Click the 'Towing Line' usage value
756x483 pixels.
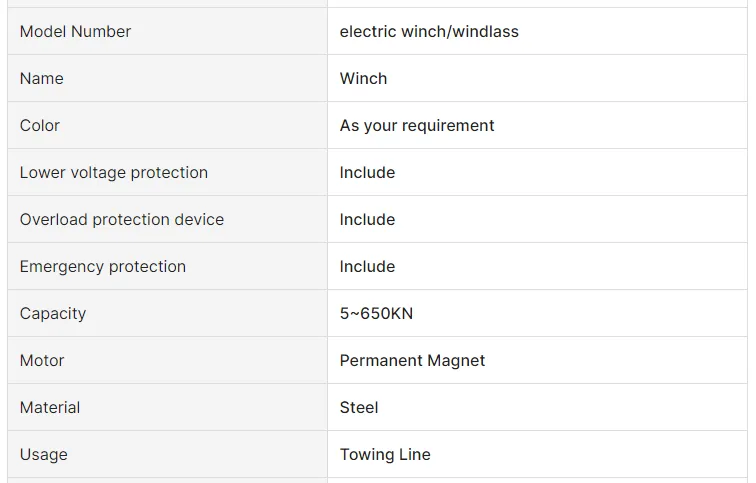tap(385, 455)
